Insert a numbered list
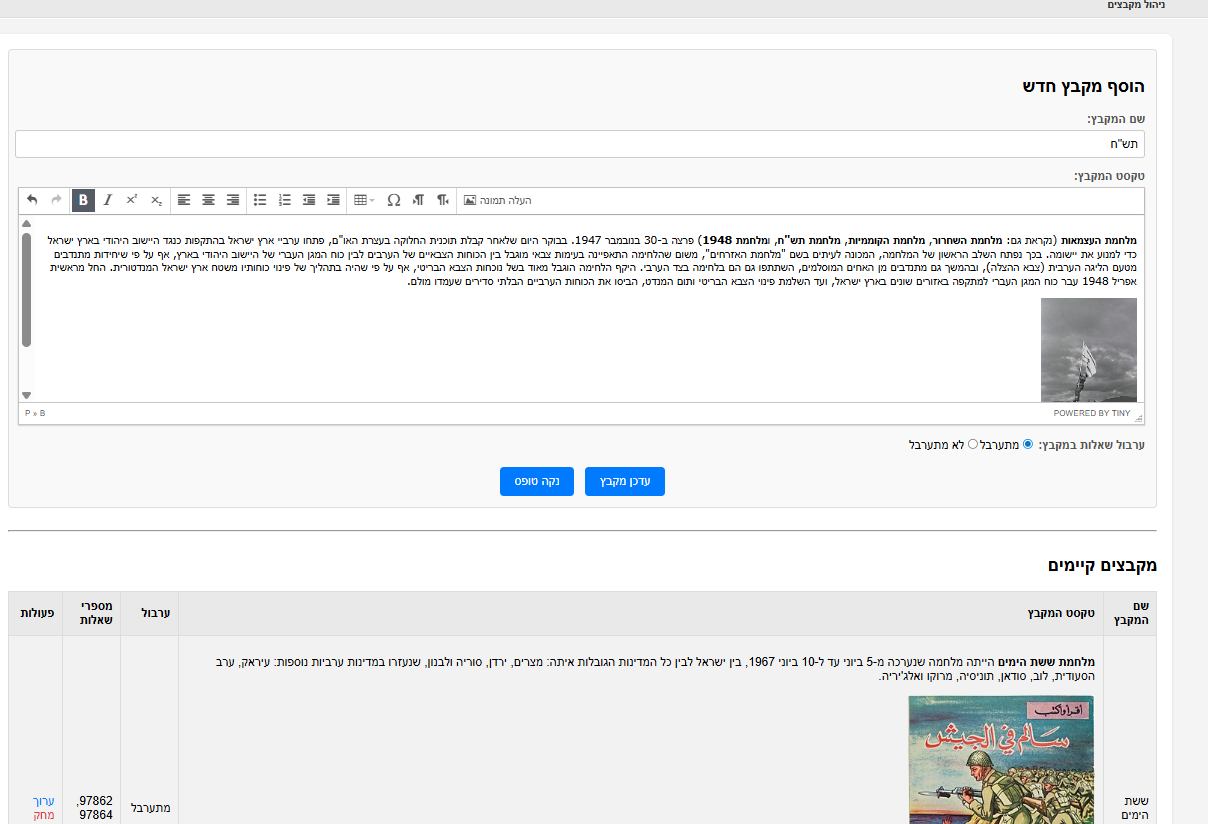This screenshot has height=824, width=1208. point(285,200)
